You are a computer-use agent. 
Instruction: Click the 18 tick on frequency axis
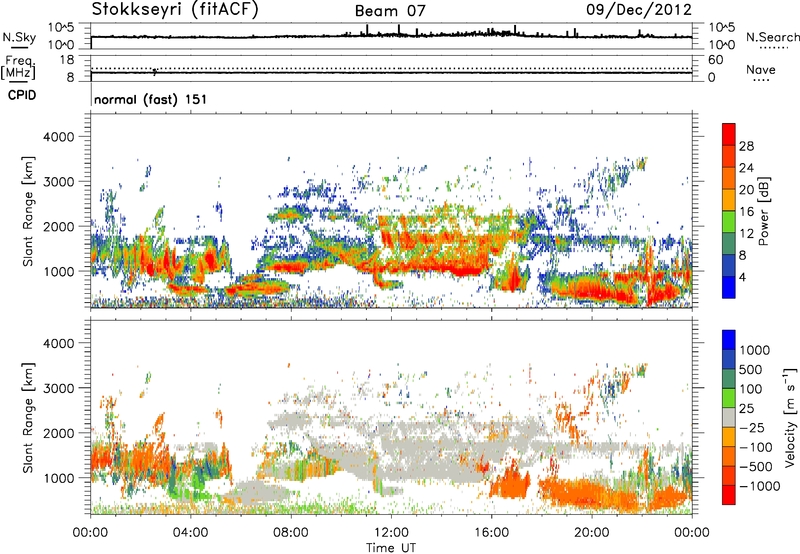[x=67, y=60]
